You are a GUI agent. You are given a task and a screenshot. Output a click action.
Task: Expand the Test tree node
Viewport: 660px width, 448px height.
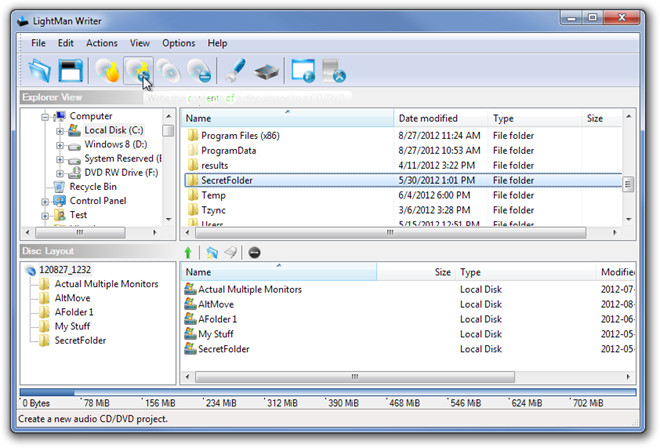(45, 216)
